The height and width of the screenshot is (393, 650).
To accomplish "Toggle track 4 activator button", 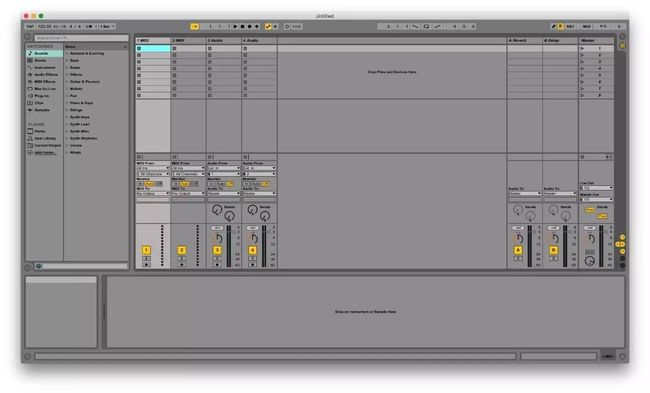I will [252, 250].
